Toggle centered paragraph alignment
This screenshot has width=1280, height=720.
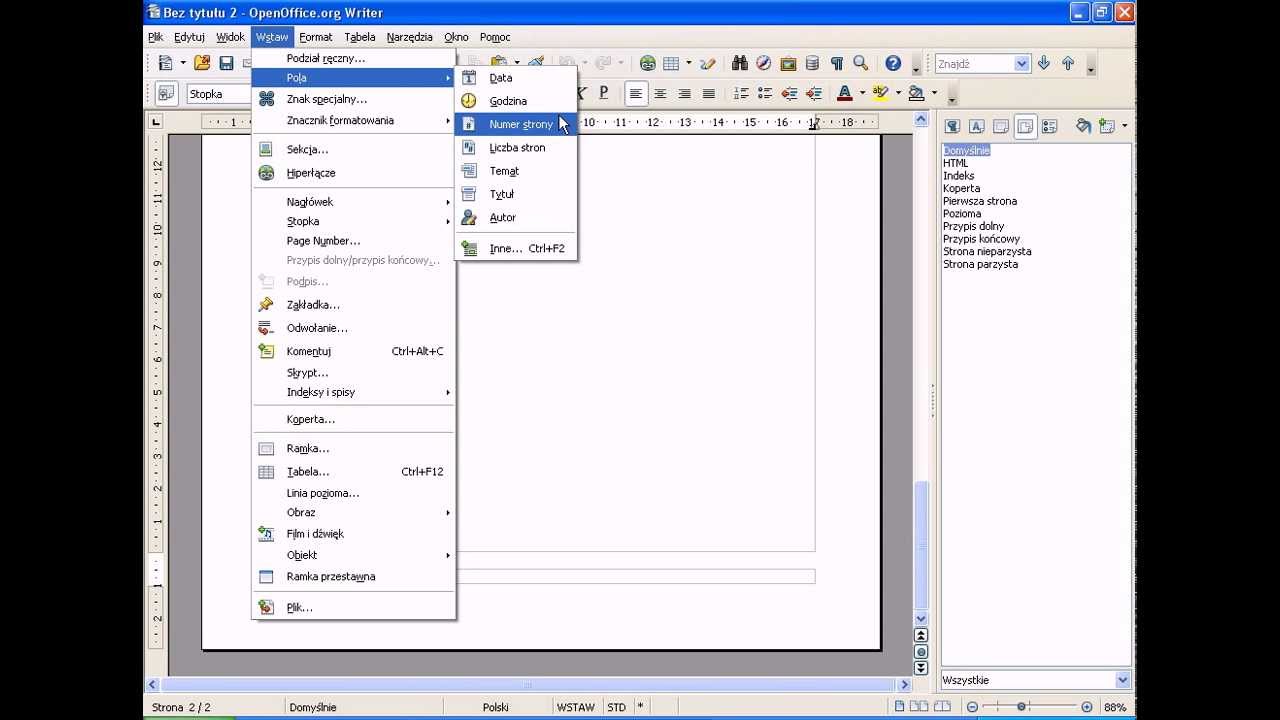point(660,93)
